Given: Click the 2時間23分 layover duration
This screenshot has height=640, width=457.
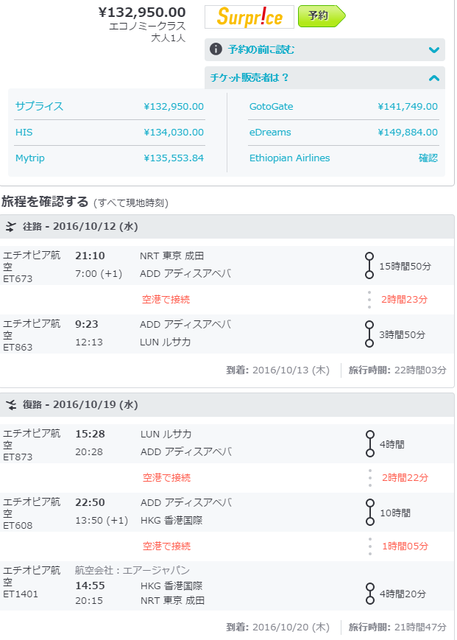Looking at the screenshot, I should point(404,300).
